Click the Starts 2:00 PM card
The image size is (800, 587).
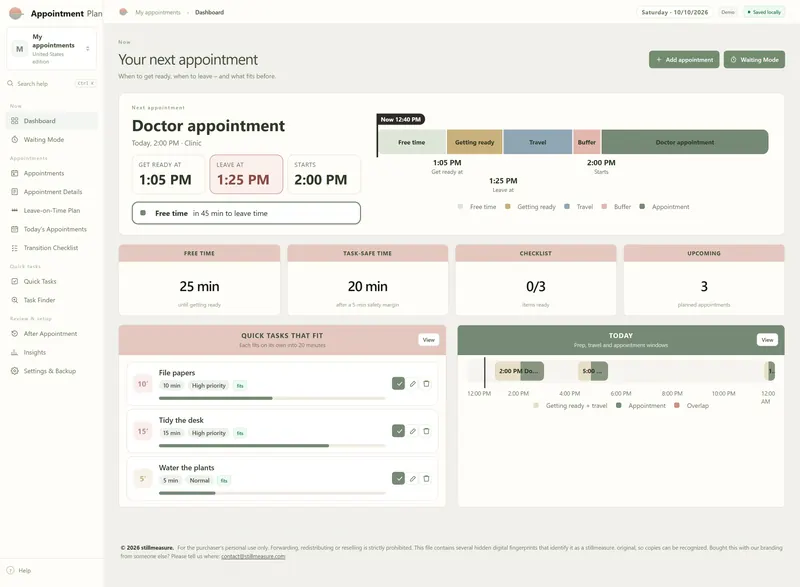(x=324, y=174)
